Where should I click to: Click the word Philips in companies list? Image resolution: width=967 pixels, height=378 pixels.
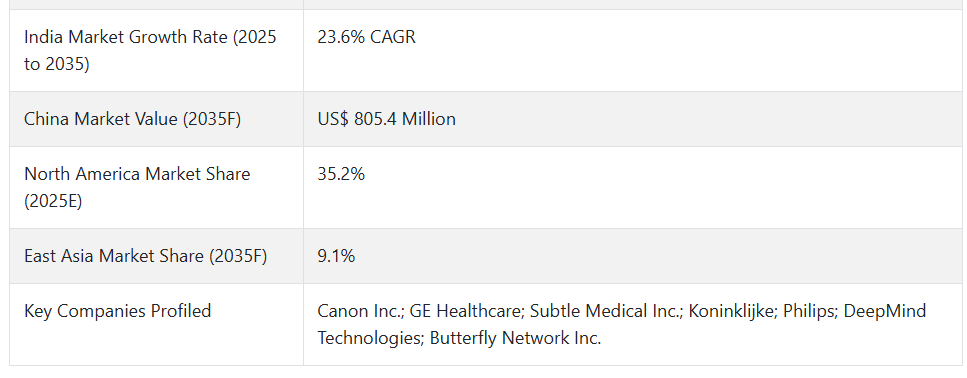tap(809, 311)
